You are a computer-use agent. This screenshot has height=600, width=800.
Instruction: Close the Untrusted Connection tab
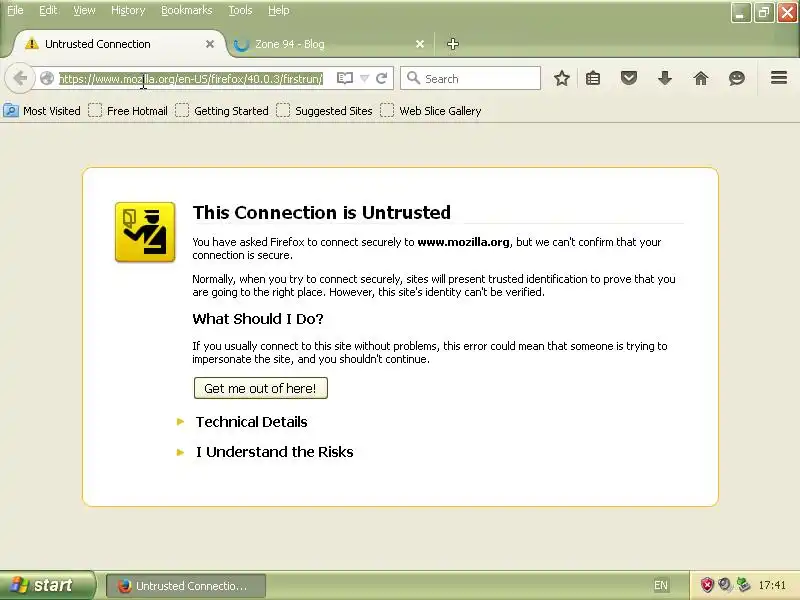point(210,44)
